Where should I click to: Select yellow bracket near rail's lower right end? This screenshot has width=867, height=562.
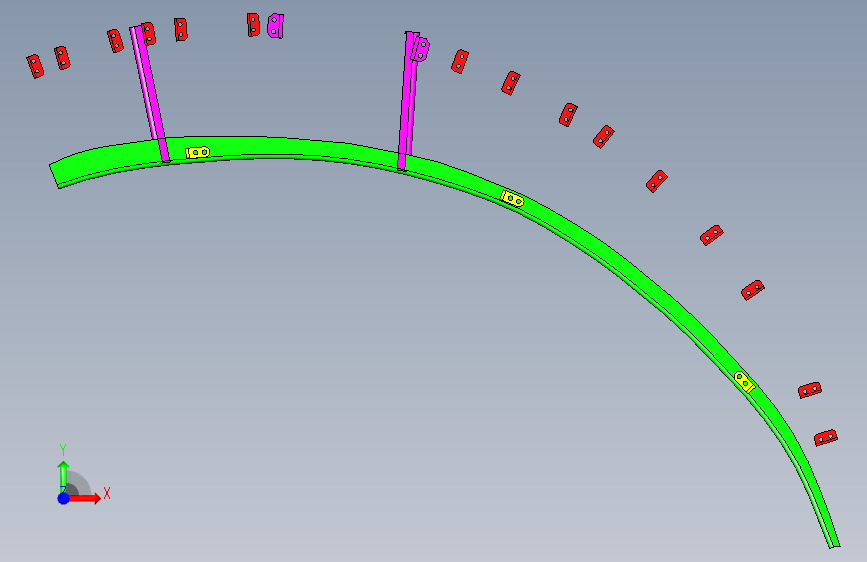click(x=744, y=382)
